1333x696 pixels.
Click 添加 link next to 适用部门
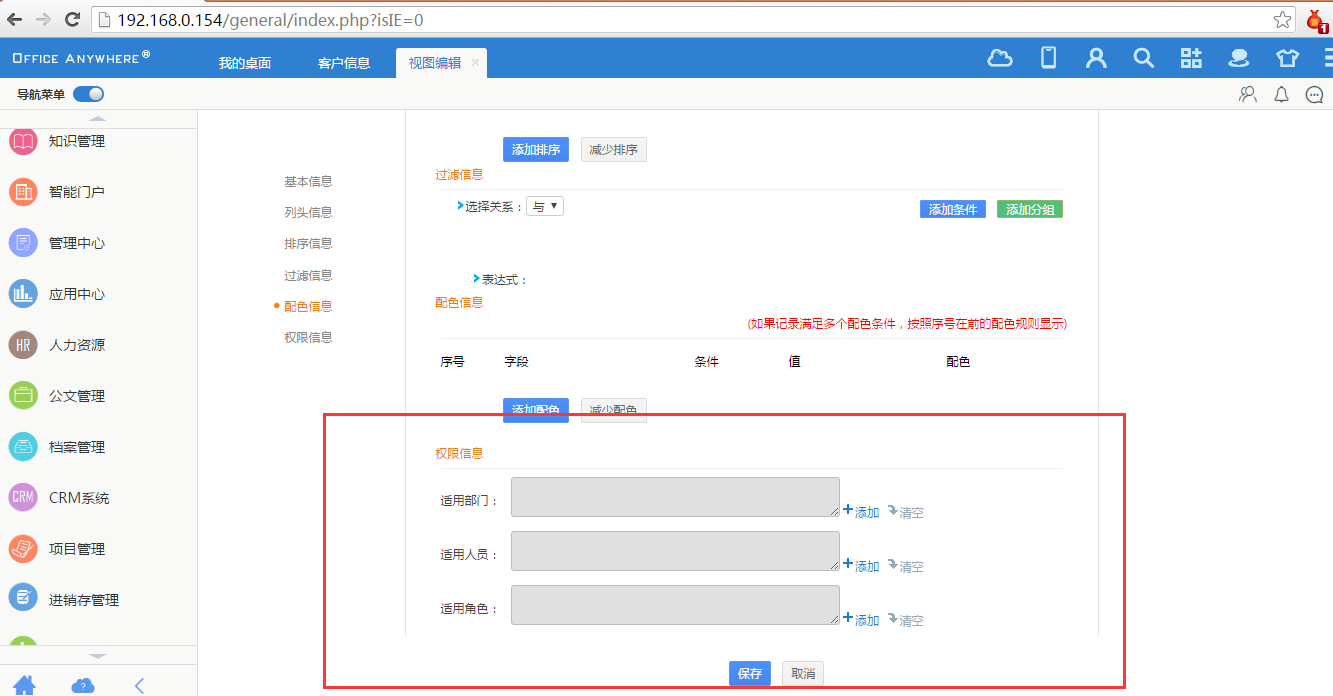tap(861, 512)
